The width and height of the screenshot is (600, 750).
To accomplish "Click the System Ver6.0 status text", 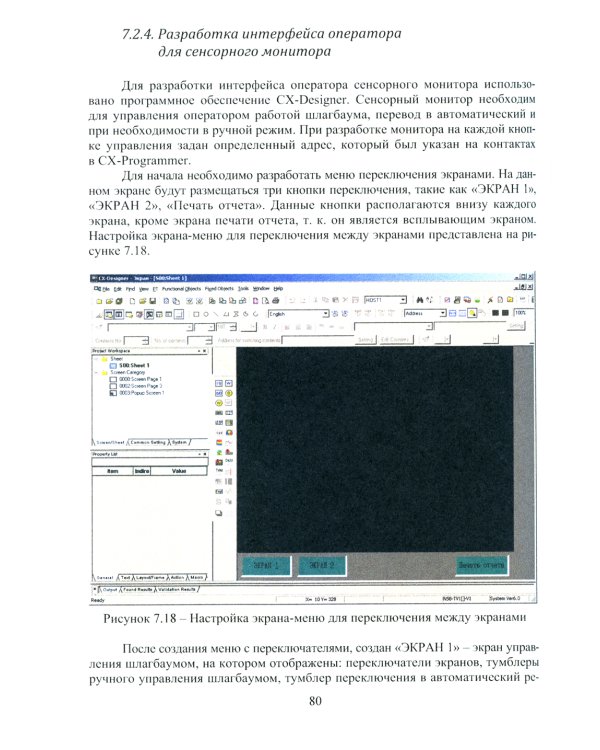I will click(x=504, y=598).
